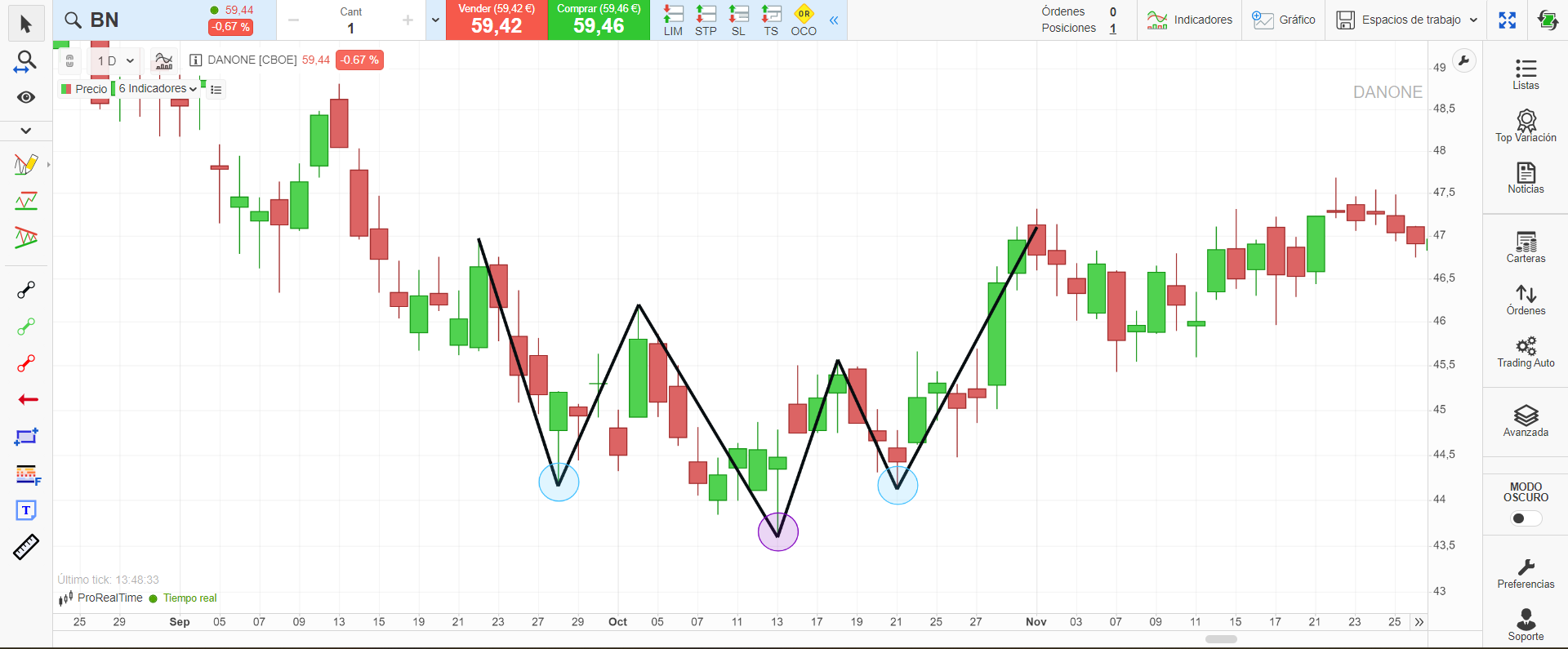
Task: Decrease quantity with the minus button
Action: click(294, 20)
